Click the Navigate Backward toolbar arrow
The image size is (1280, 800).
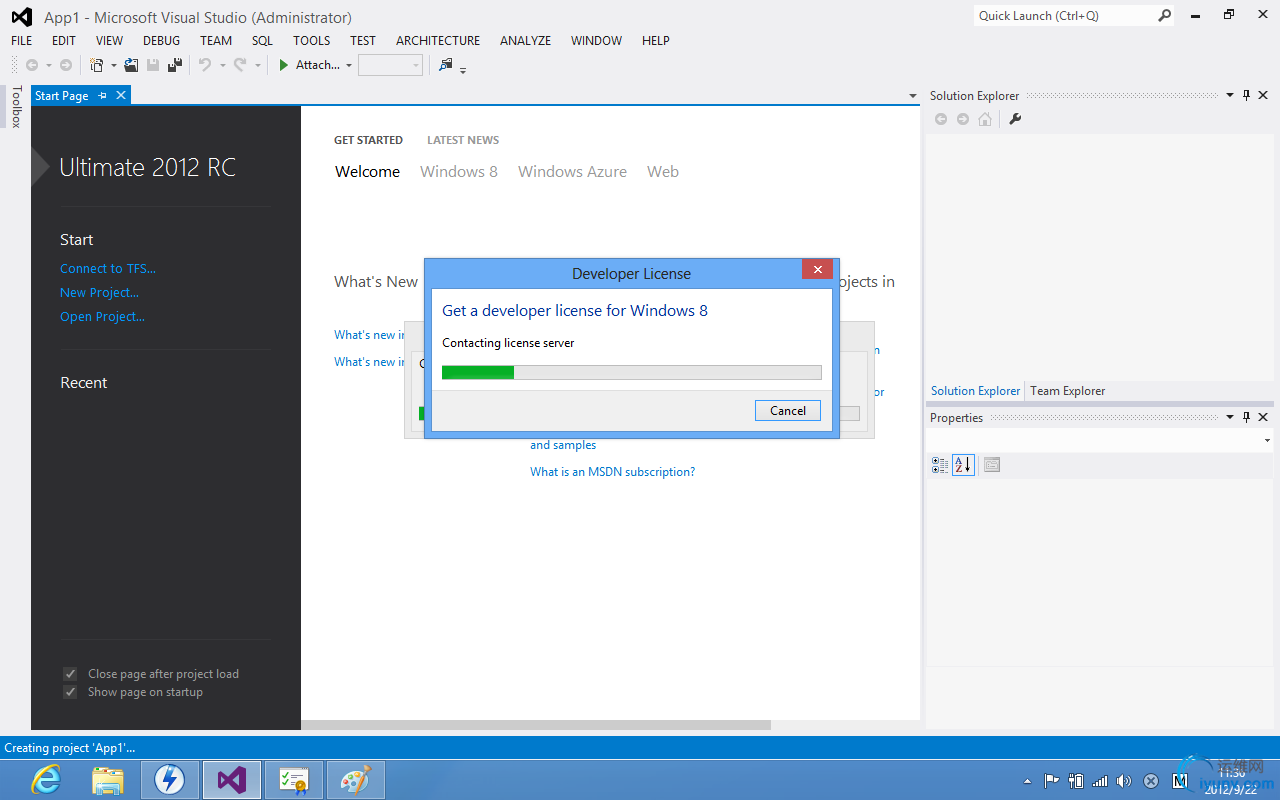tap(32, 65)
